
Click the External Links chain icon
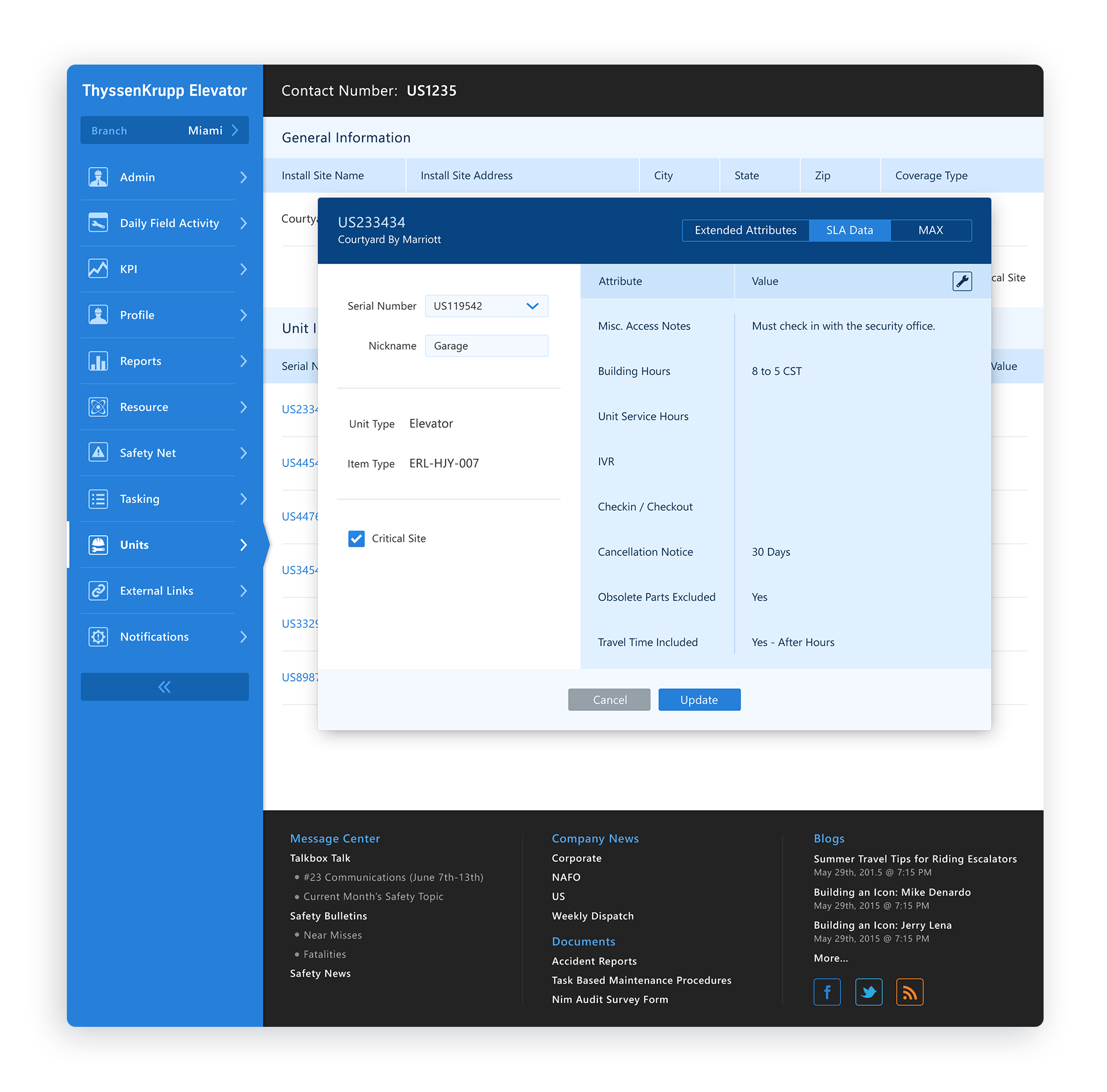[99, 590]
